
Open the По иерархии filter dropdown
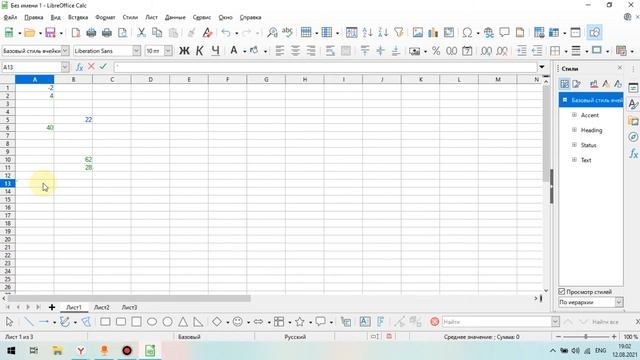619,302
